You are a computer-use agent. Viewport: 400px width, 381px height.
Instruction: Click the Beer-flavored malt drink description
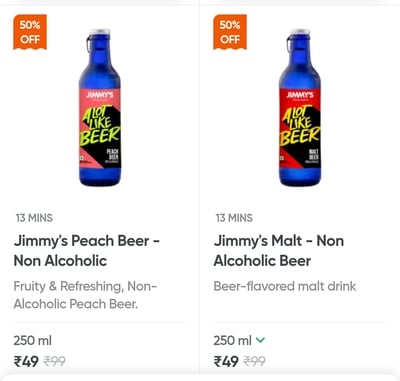pyautogui.click(x=285, y=286)
